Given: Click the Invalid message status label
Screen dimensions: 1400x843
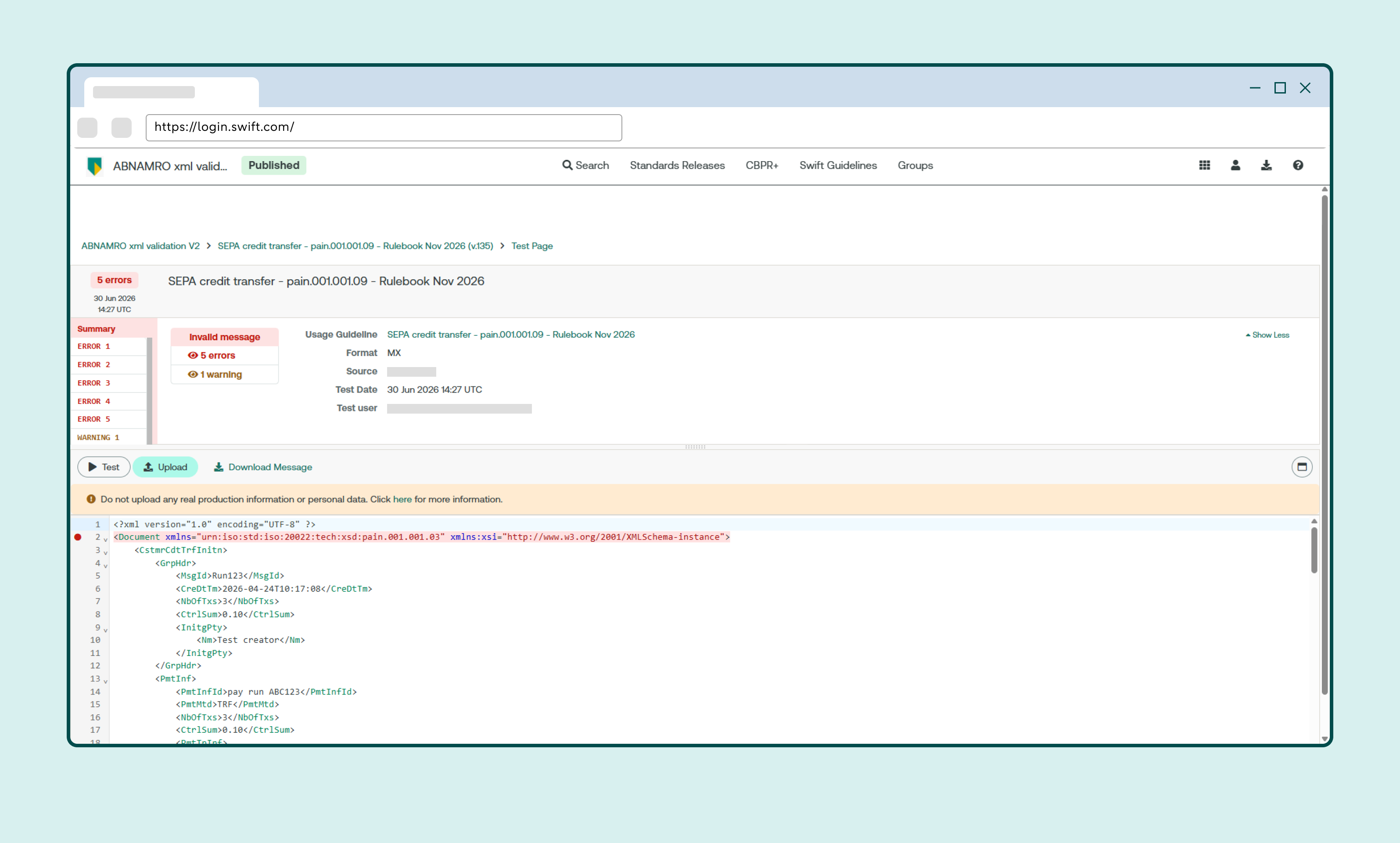Looking at the screenshot, I should coord(224,337).
